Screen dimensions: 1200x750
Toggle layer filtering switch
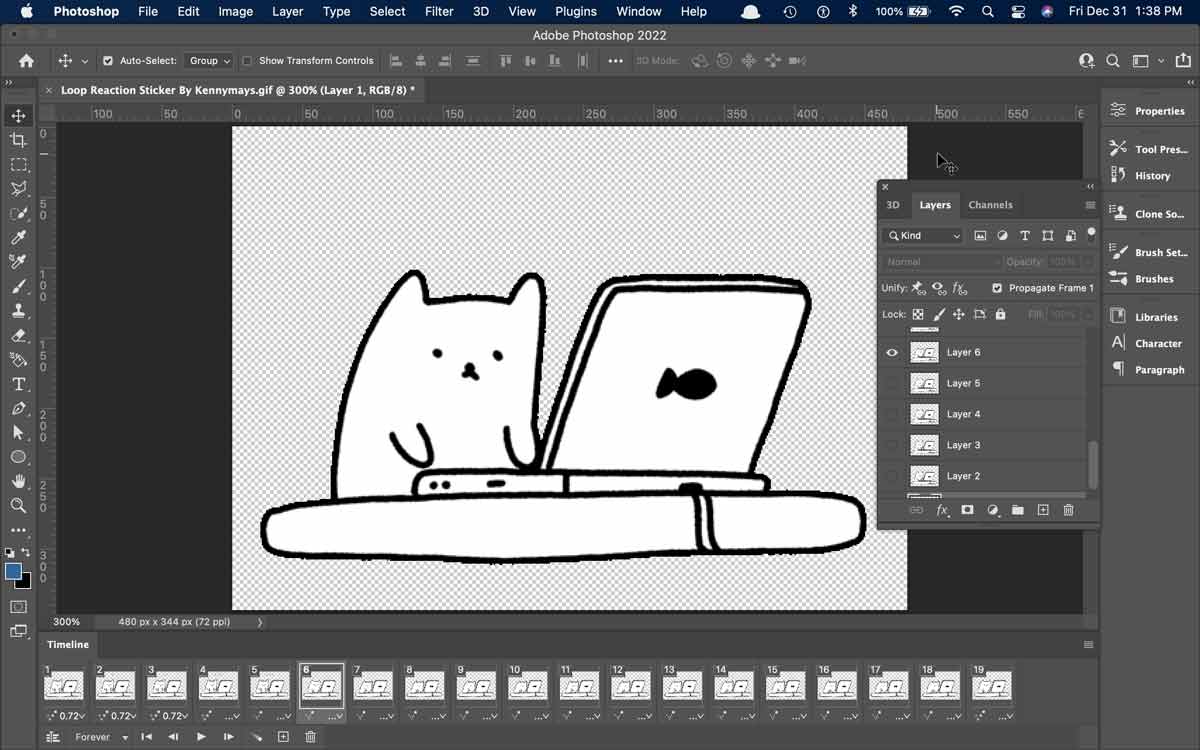[x=1091, y=234]
